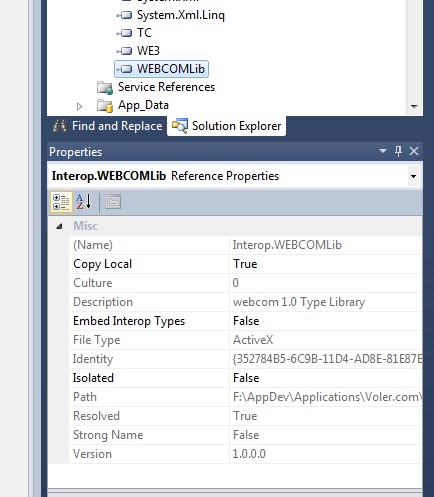This screenshot has width=434, height=497.
Task: Collapse the Misc property category
Action: 59,226
